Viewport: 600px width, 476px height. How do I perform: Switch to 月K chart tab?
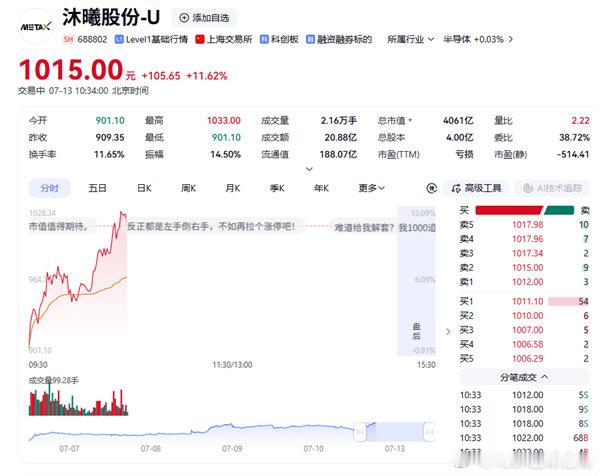click(233, 188)
